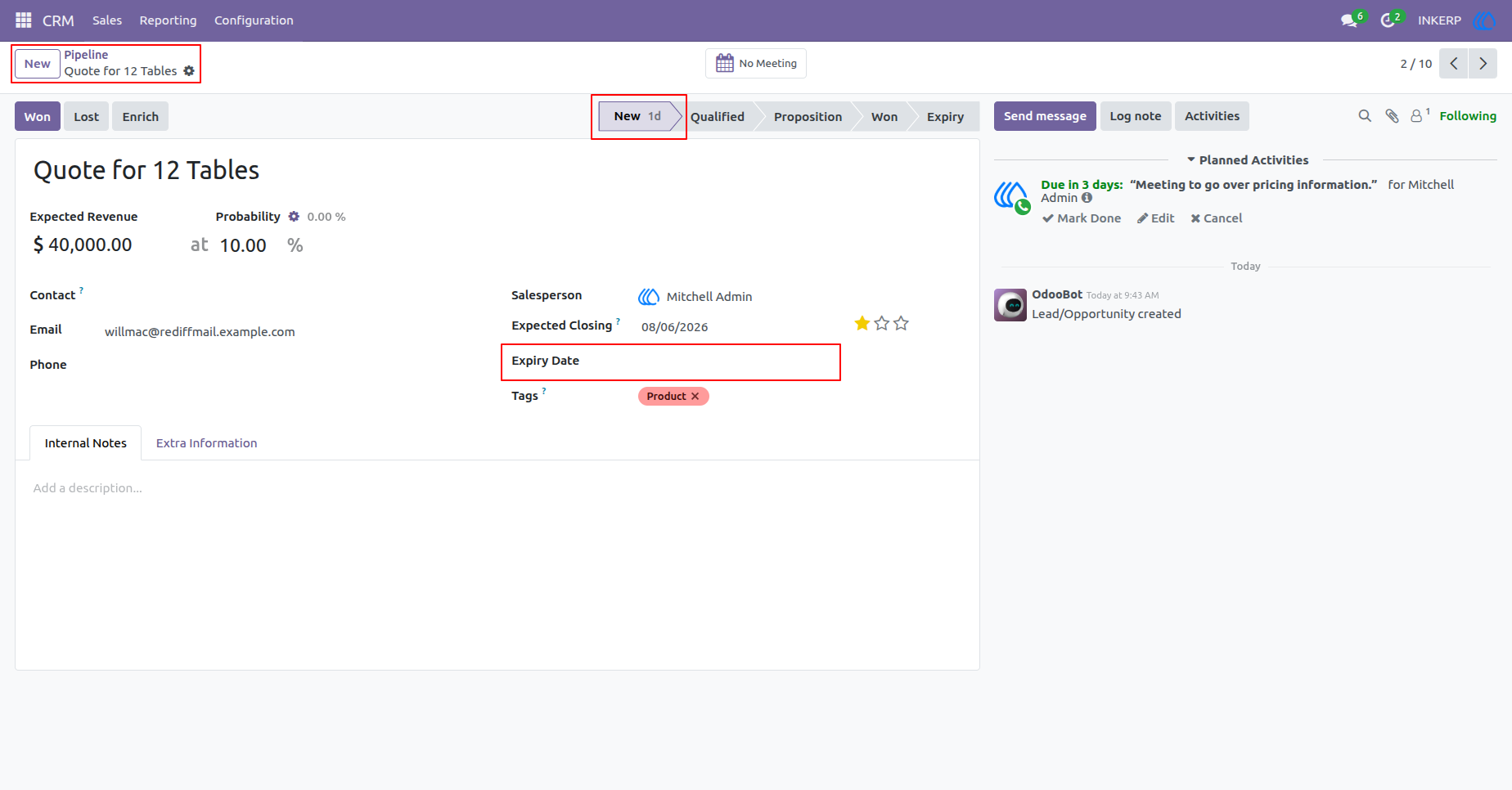Click the Enrich button
1512x790 pixels.
pos(141,117)
